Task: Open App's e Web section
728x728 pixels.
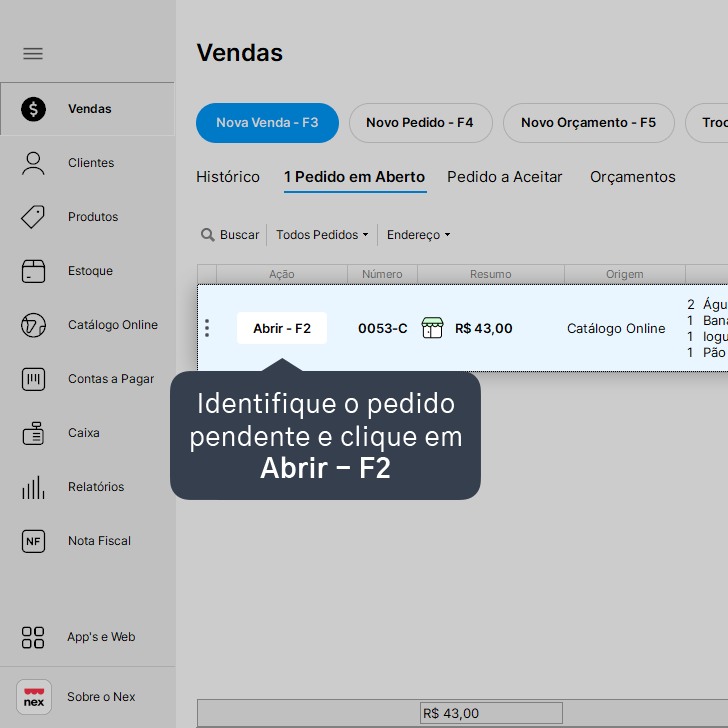Action: click(87, 637)
